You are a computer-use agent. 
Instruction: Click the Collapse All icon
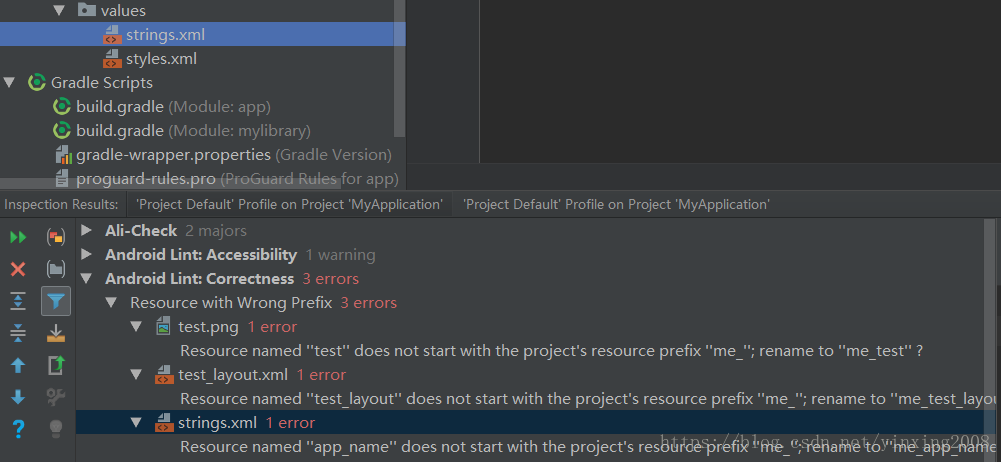click(19, 333)
